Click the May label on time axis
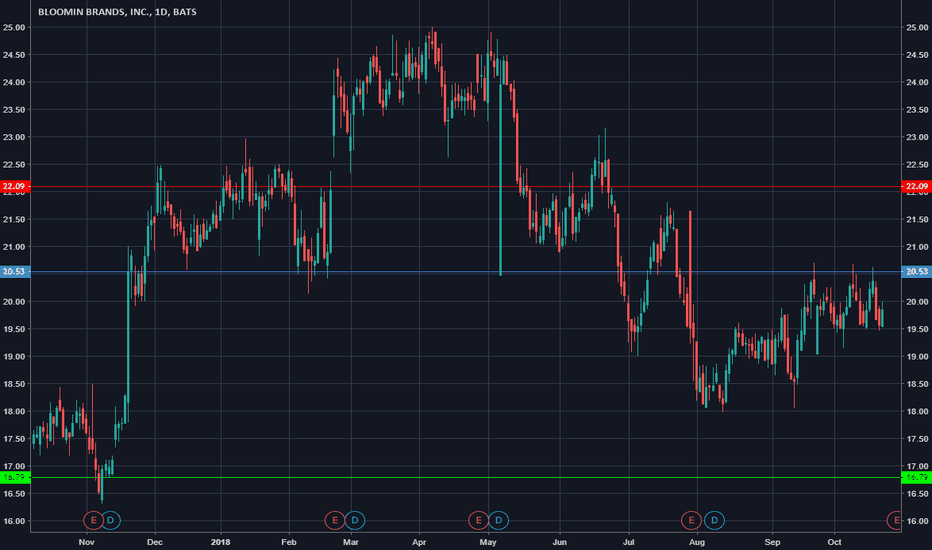The width and height of the screenshot is (932, 550). 488,542
